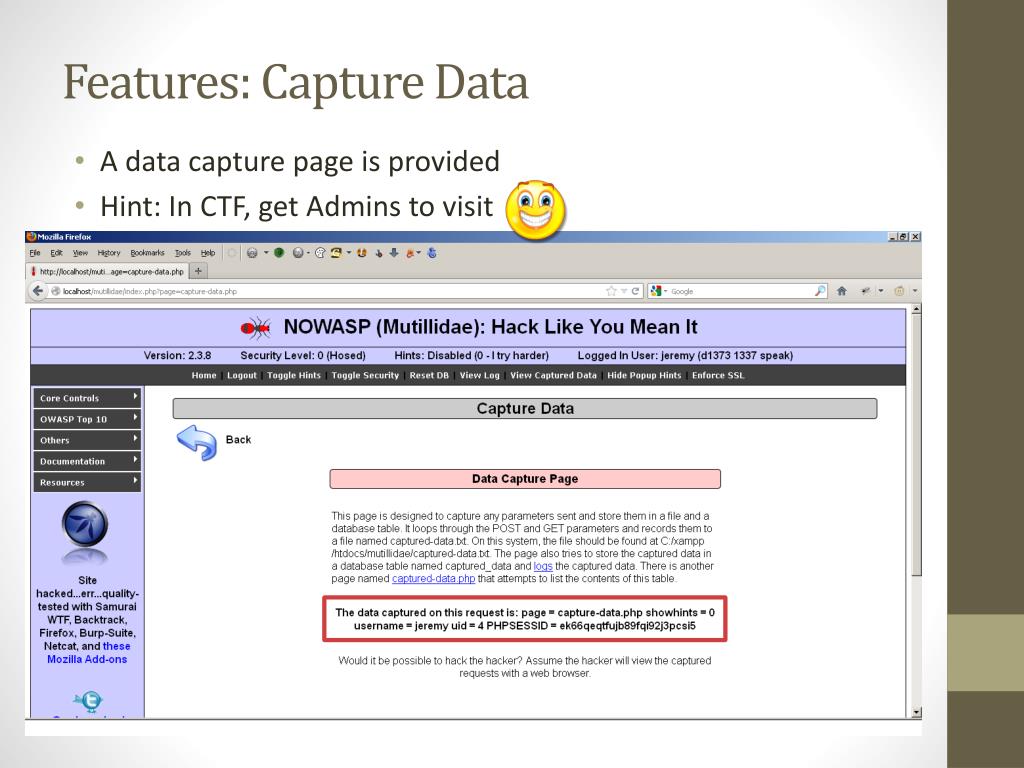This screenshot has width=1024, height=768.
Task: Click the Hide Popup Hints link
Action: coord(644,376)
